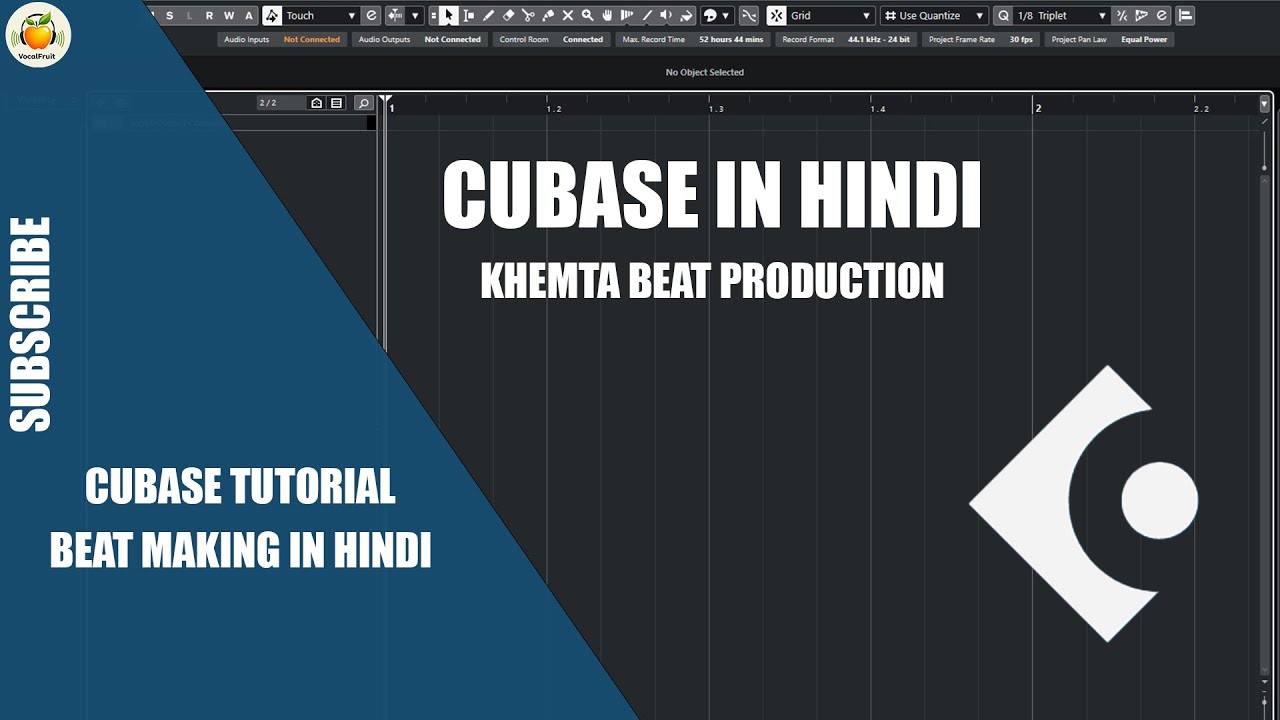Toggle the global Listen L button

click(189, 15)
